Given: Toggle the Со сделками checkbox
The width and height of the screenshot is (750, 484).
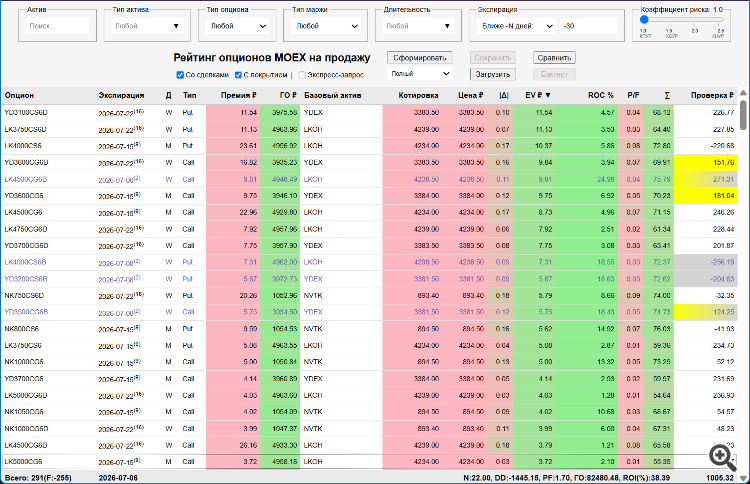Looking at the screenshot, I should click(180, 75).
